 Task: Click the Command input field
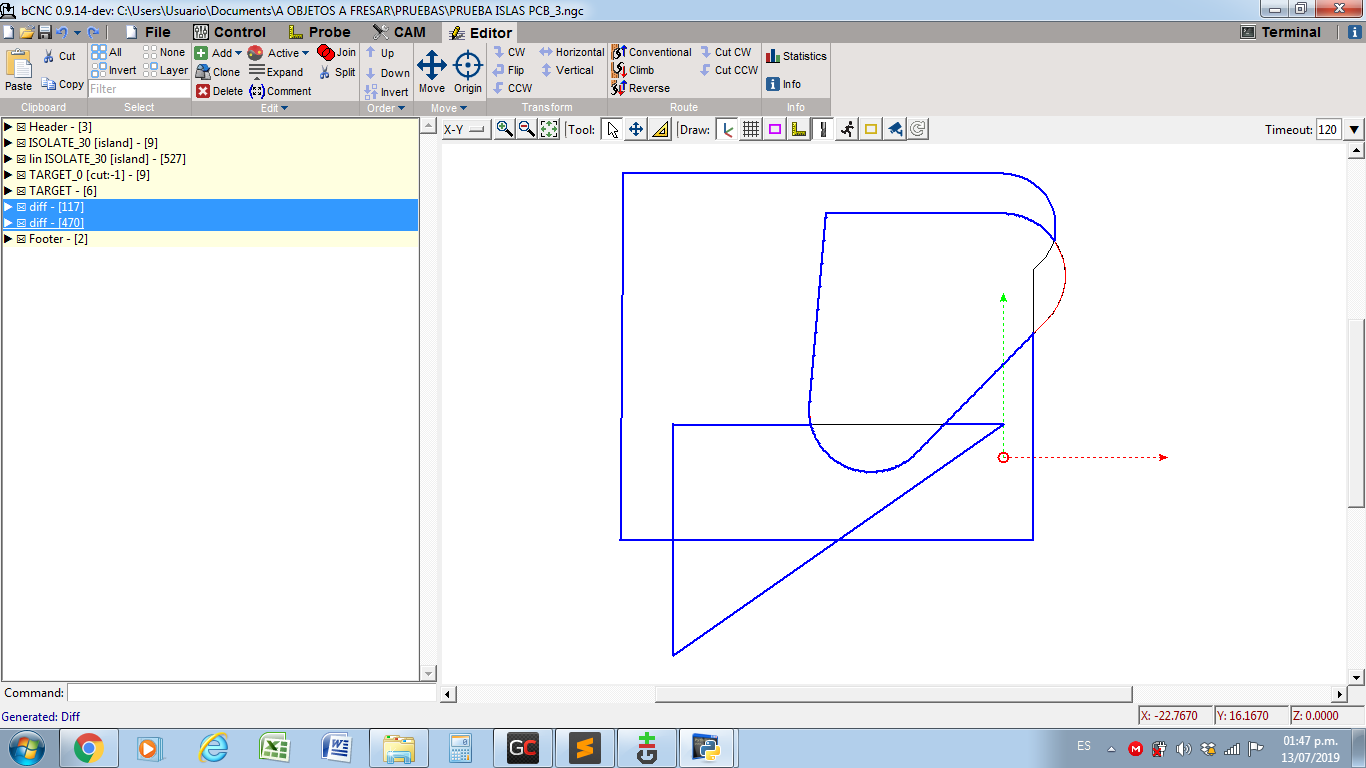(x=252, y=693)
